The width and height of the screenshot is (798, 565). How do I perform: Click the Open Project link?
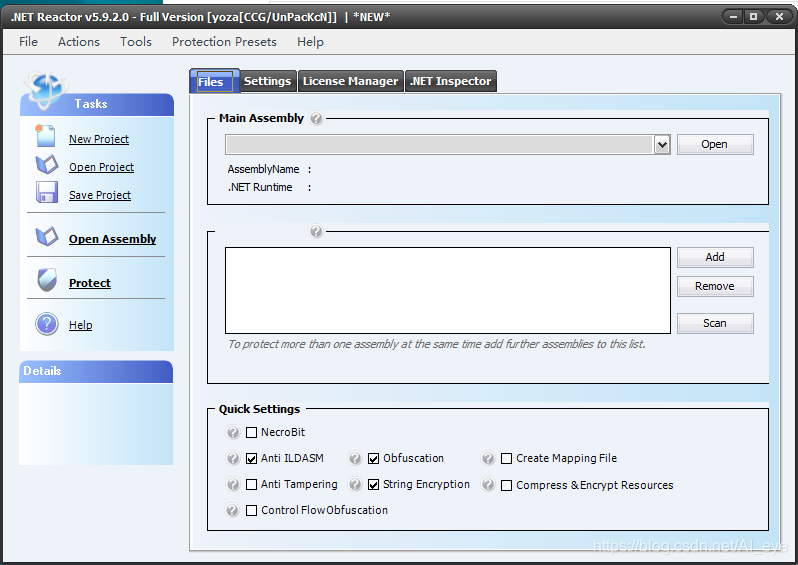(x=101, y=167)
